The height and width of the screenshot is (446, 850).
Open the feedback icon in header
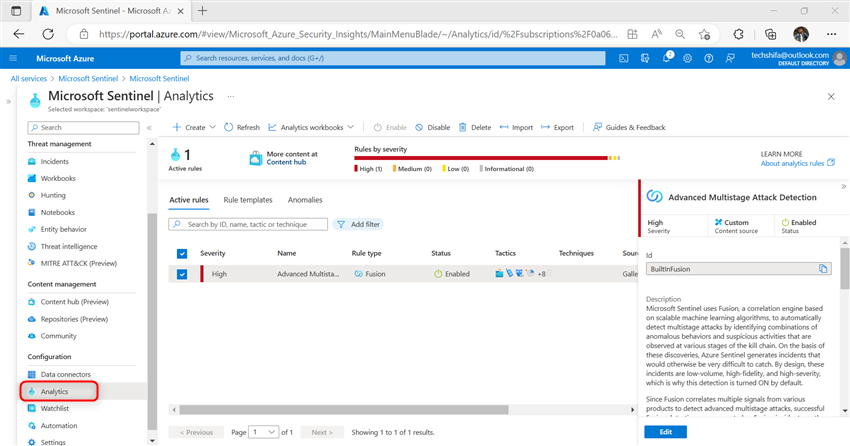tap(730, 58)
